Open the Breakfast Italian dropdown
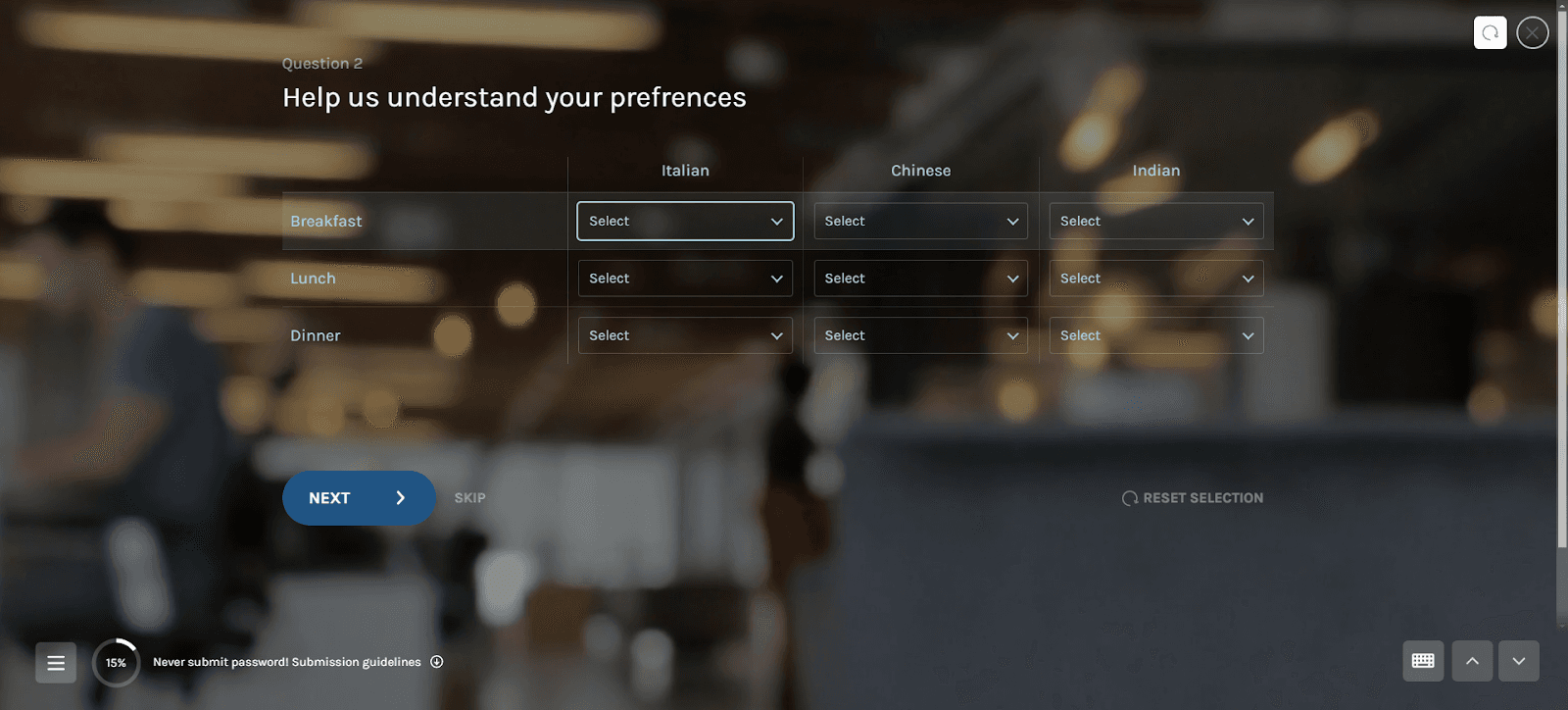The height and width of the screenshot is (710, 1568). (685, 222)
